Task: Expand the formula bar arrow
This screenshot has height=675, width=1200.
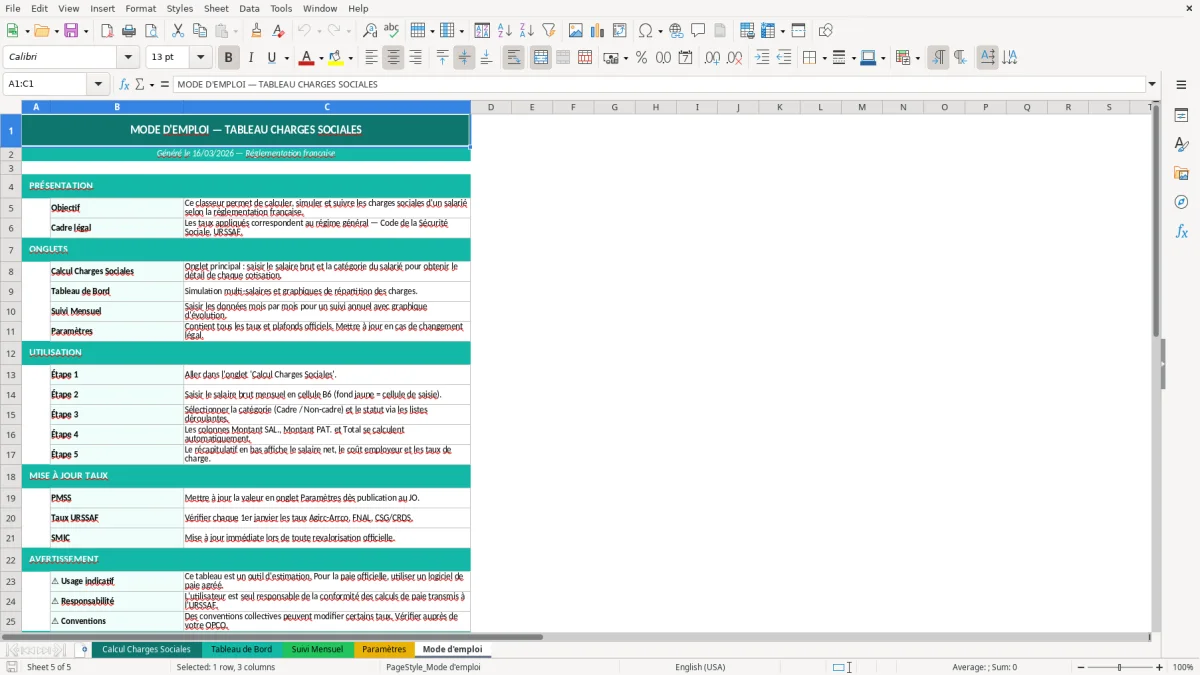Action: [1152, 84]
